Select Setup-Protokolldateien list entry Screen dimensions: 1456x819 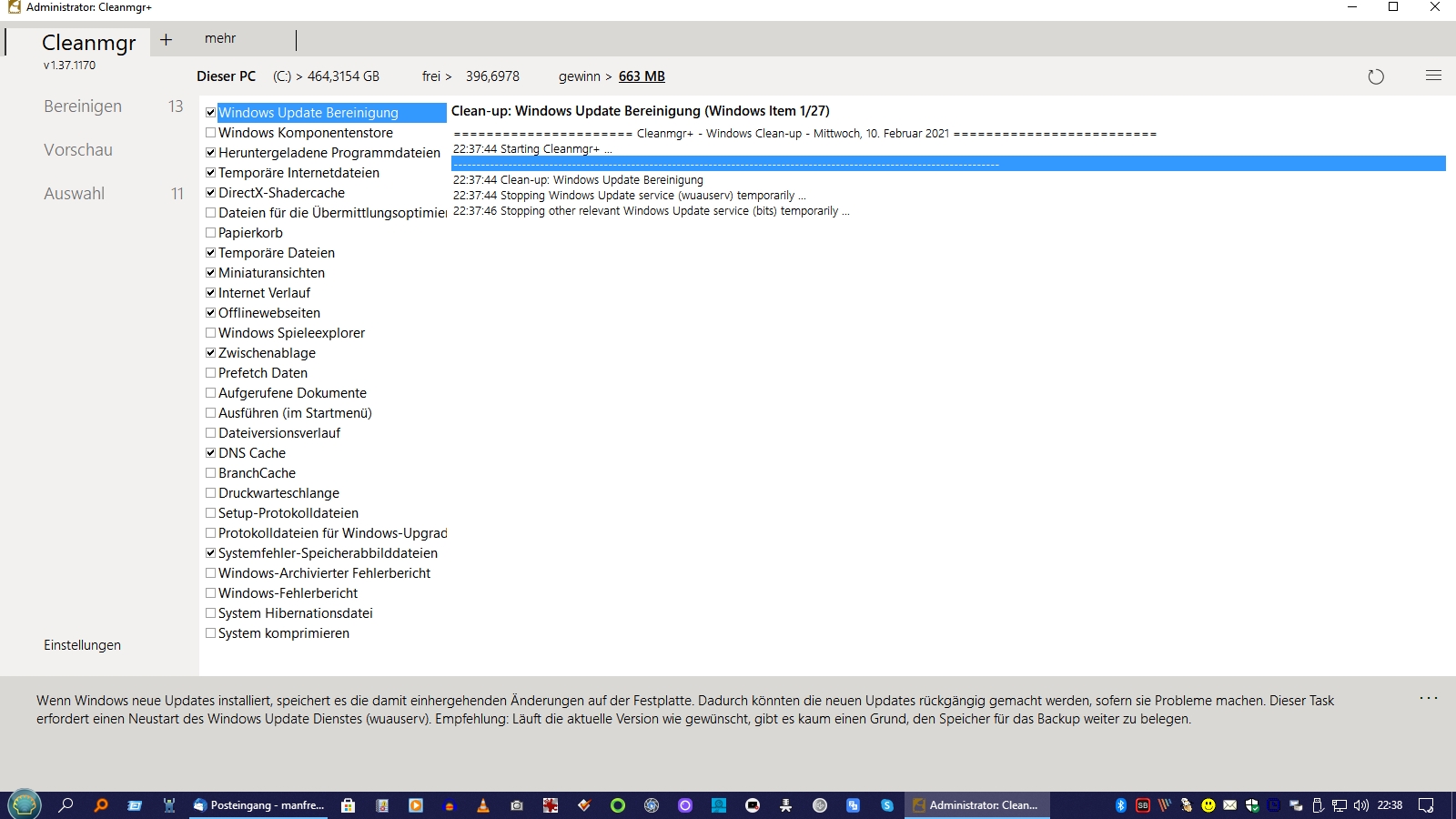coord(288,513)
